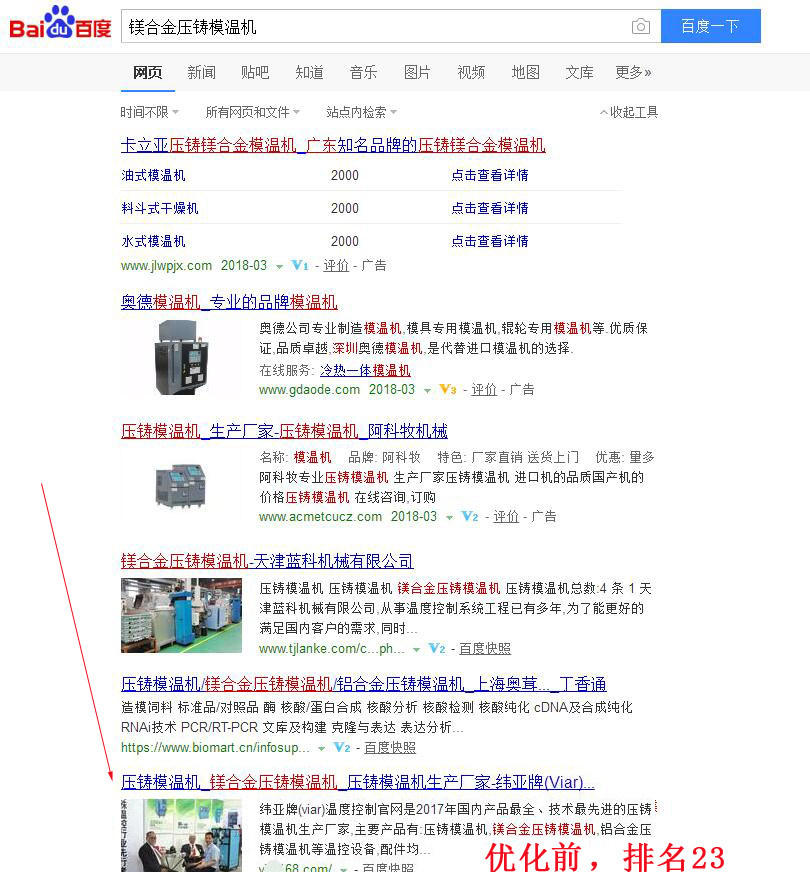Screen dimensions: 810x872
Task: Click 百度快照 next to www.tjlanke.com
Action: coord(485,648)
